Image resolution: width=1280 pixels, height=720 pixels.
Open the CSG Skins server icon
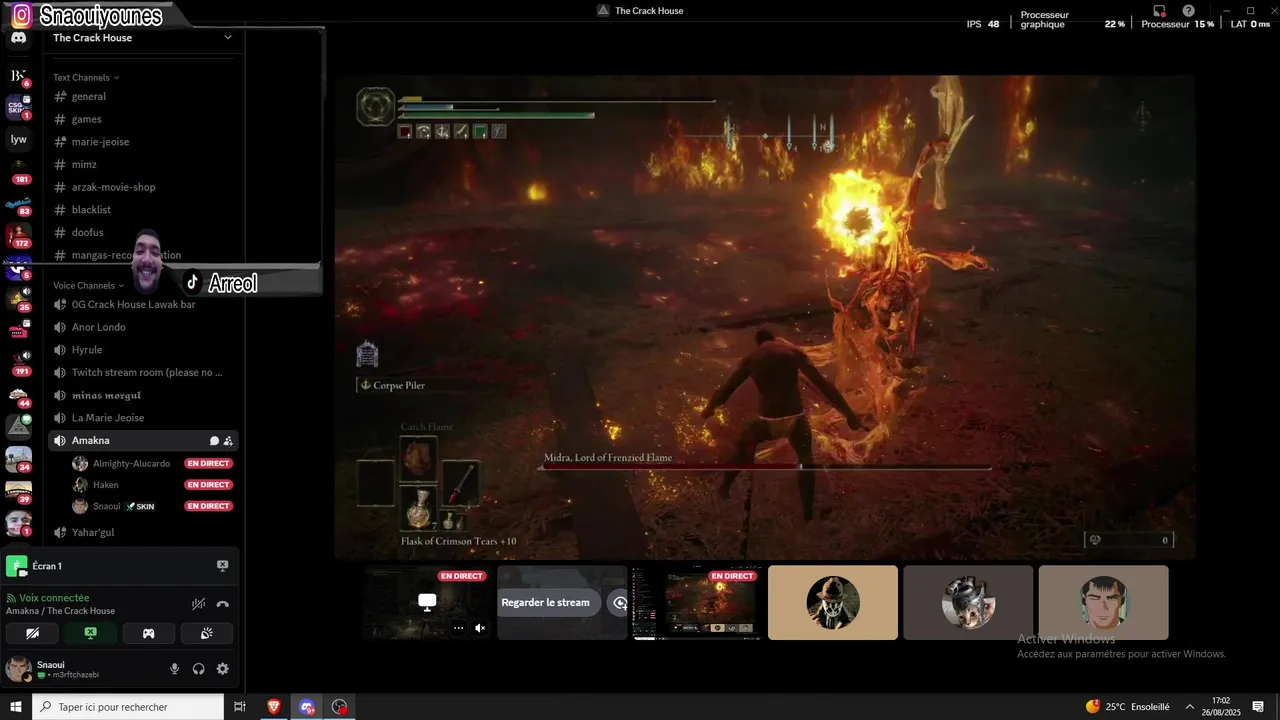(18, 106)
